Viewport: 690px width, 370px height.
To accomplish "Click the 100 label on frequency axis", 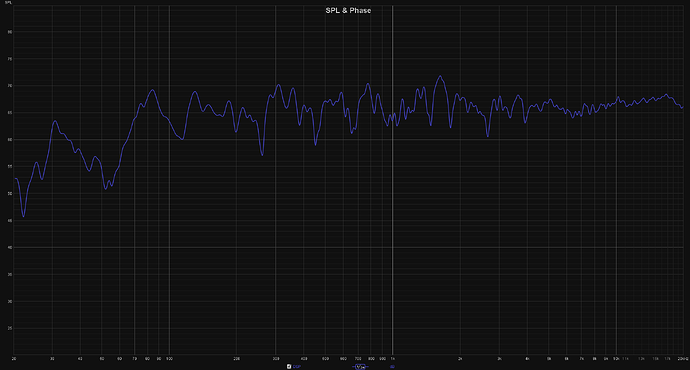I will pos(169,359).
